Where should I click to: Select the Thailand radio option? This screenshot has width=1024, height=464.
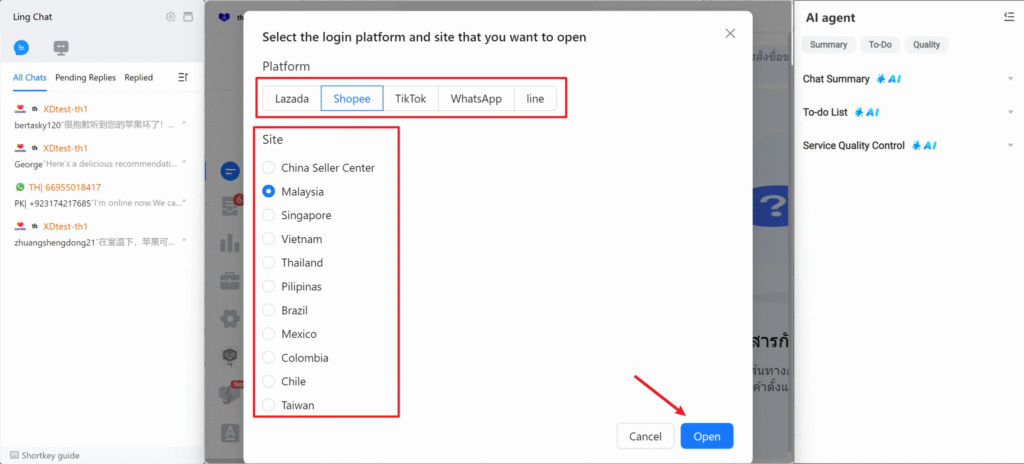pos(268,263)
